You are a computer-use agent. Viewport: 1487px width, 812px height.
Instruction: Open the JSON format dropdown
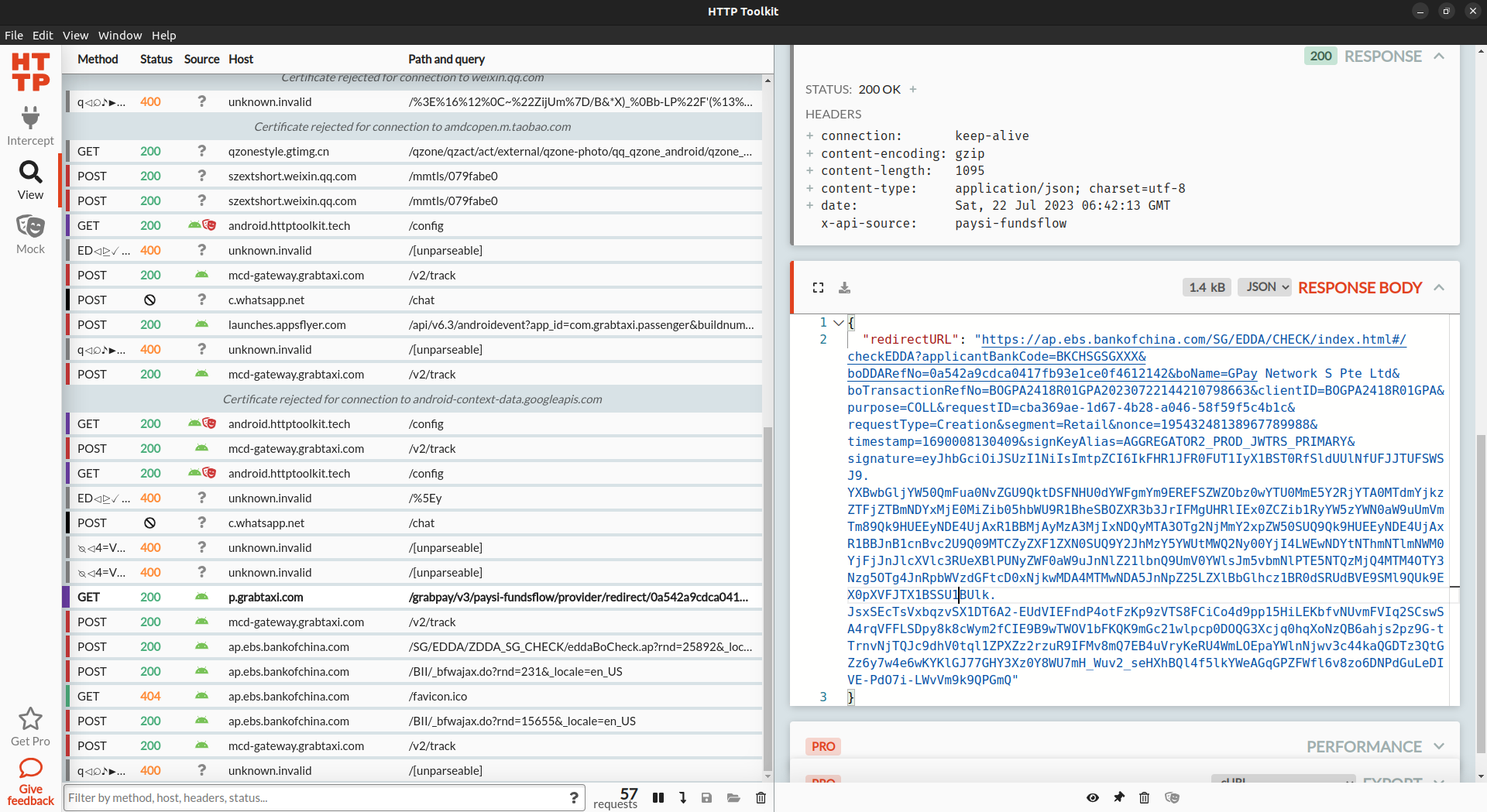coord(1265,287)
